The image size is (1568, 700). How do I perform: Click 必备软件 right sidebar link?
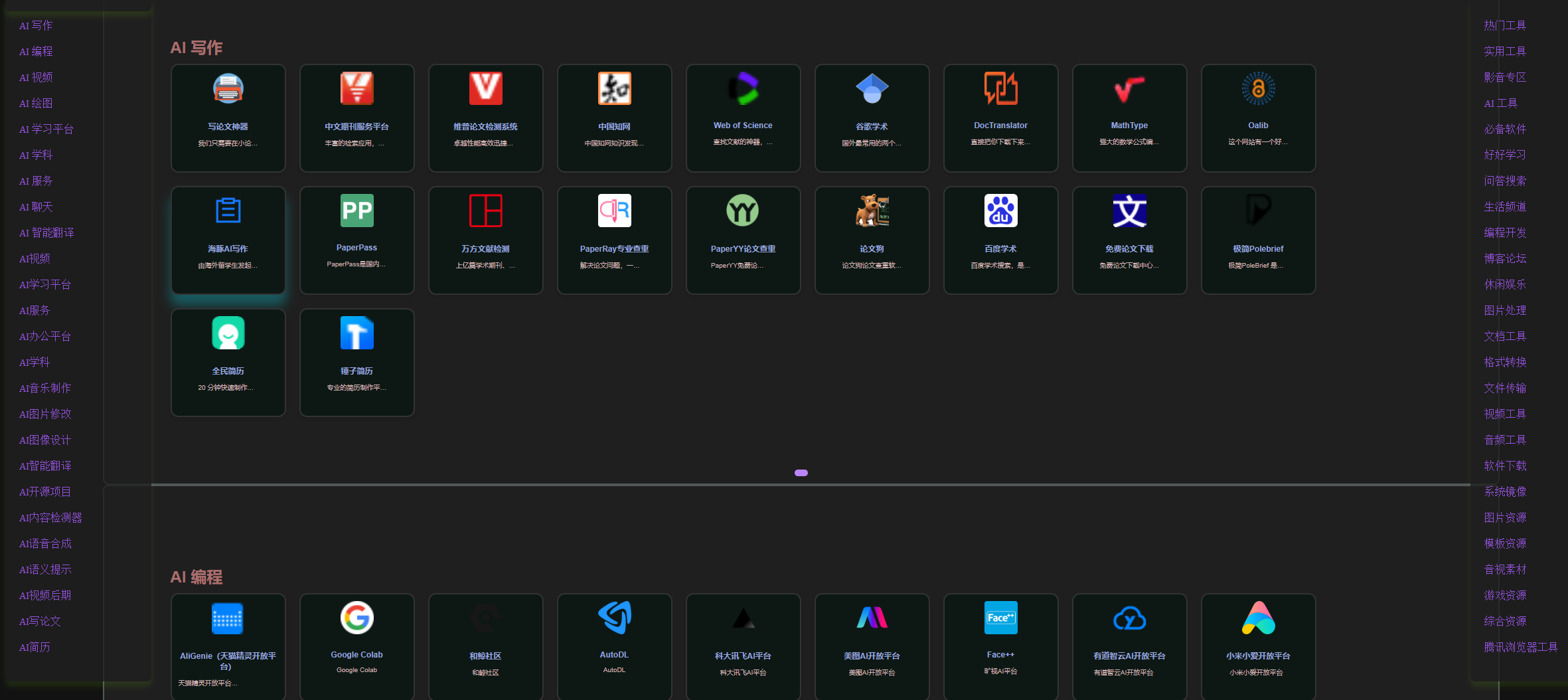point(1505,129)
